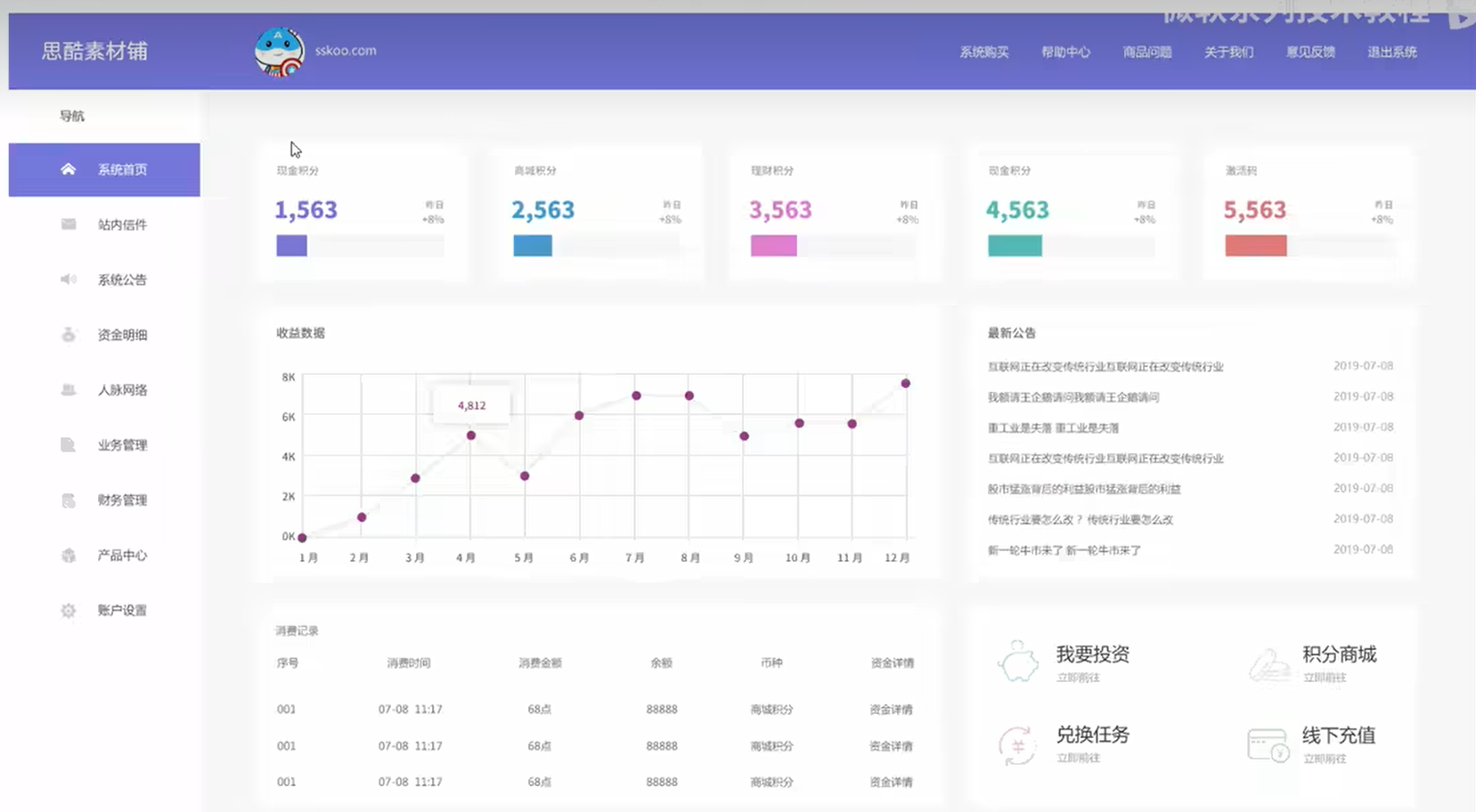
Task: Click the gear icon for 账户设置
Action: 68,610
